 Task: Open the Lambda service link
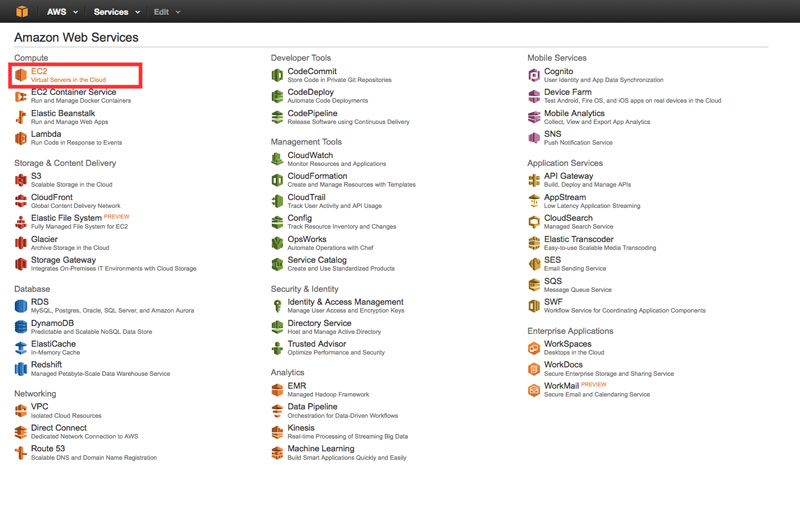click(x=46, y=134)
